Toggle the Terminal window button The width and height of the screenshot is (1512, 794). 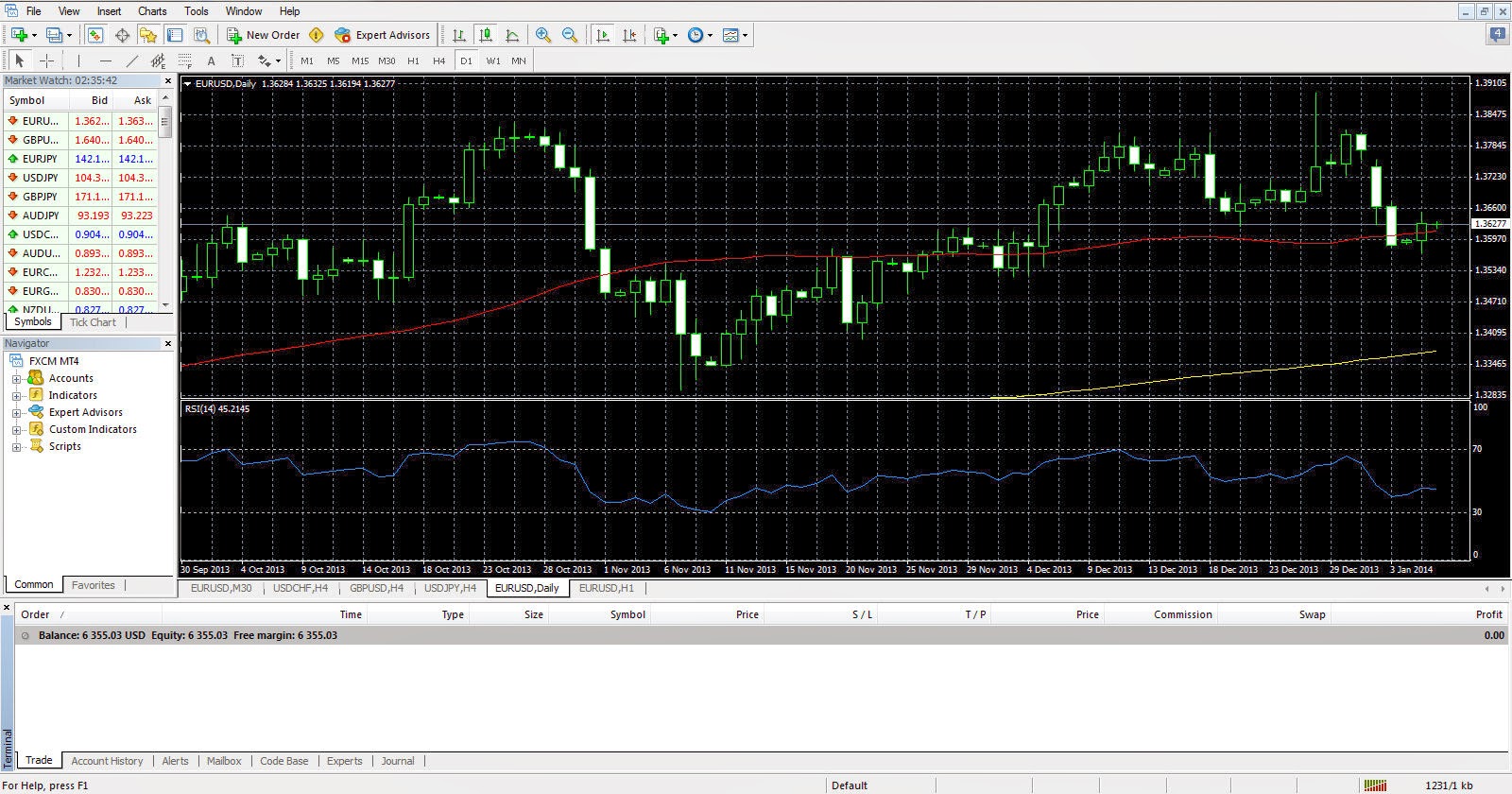(175, 35)
